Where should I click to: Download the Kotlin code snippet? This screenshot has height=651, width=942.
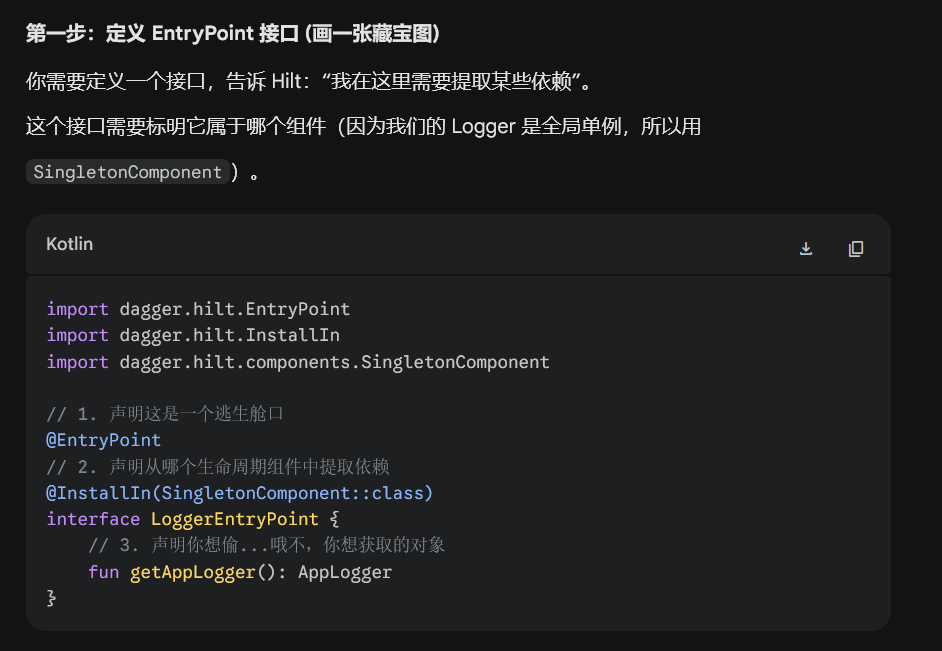806,248
